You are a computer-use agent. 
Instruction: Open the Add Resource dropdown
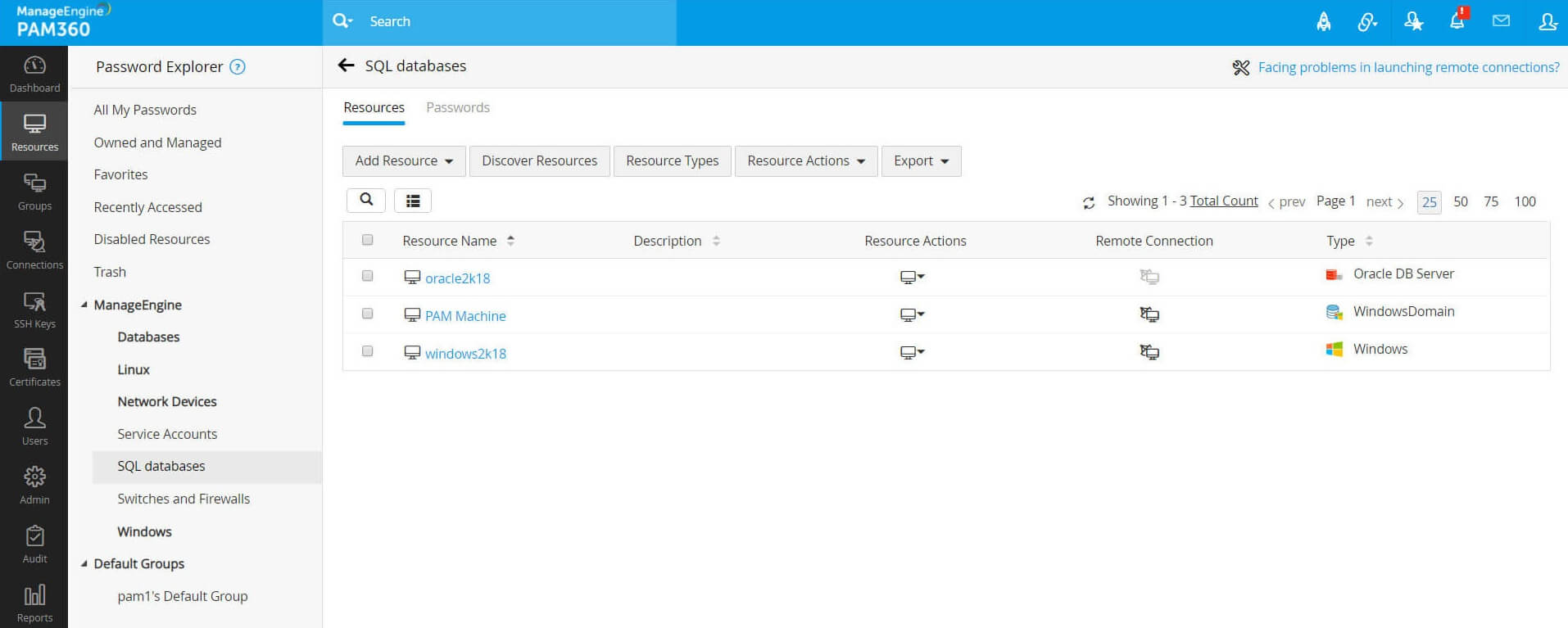(404, 161)
